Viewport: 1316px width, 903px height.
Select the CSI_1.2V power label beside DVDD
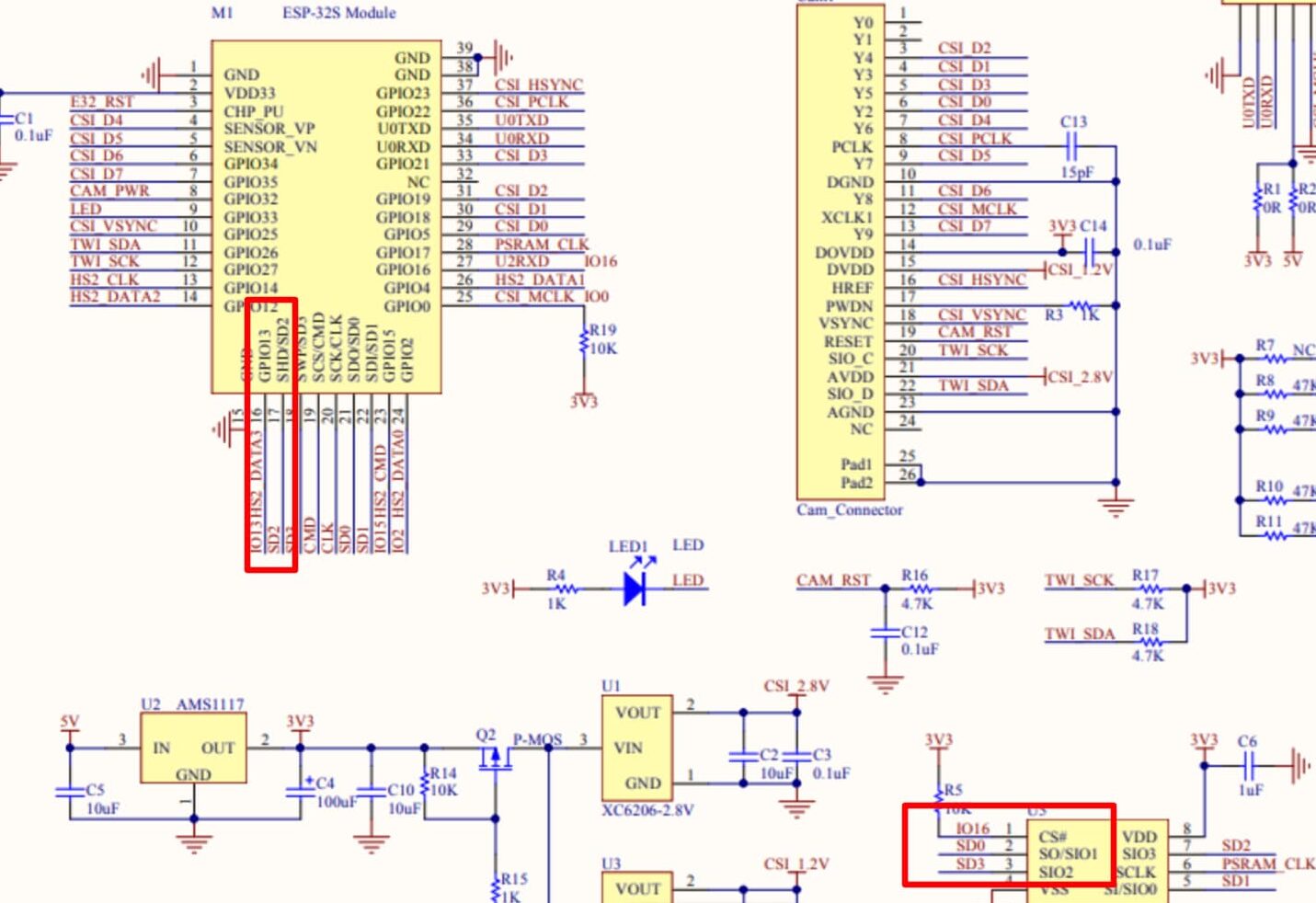coord(1081,269)
